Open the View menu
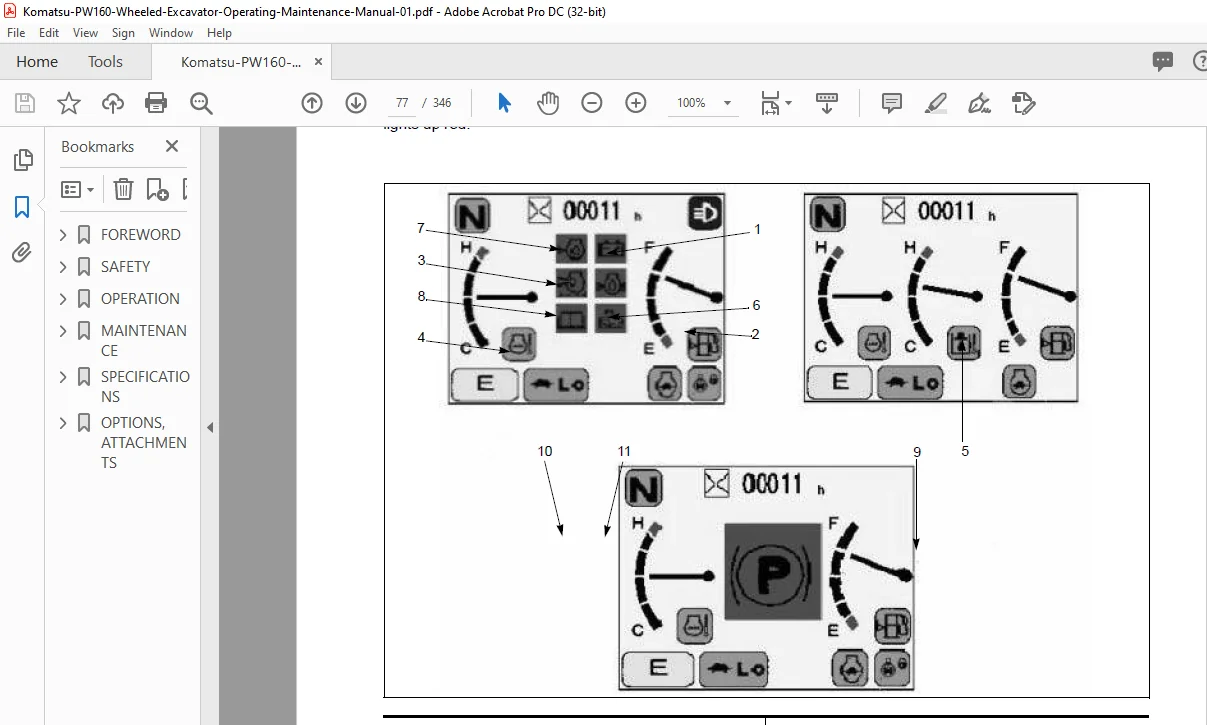This screenshot has height=725, width=1207. click(86, 33)
